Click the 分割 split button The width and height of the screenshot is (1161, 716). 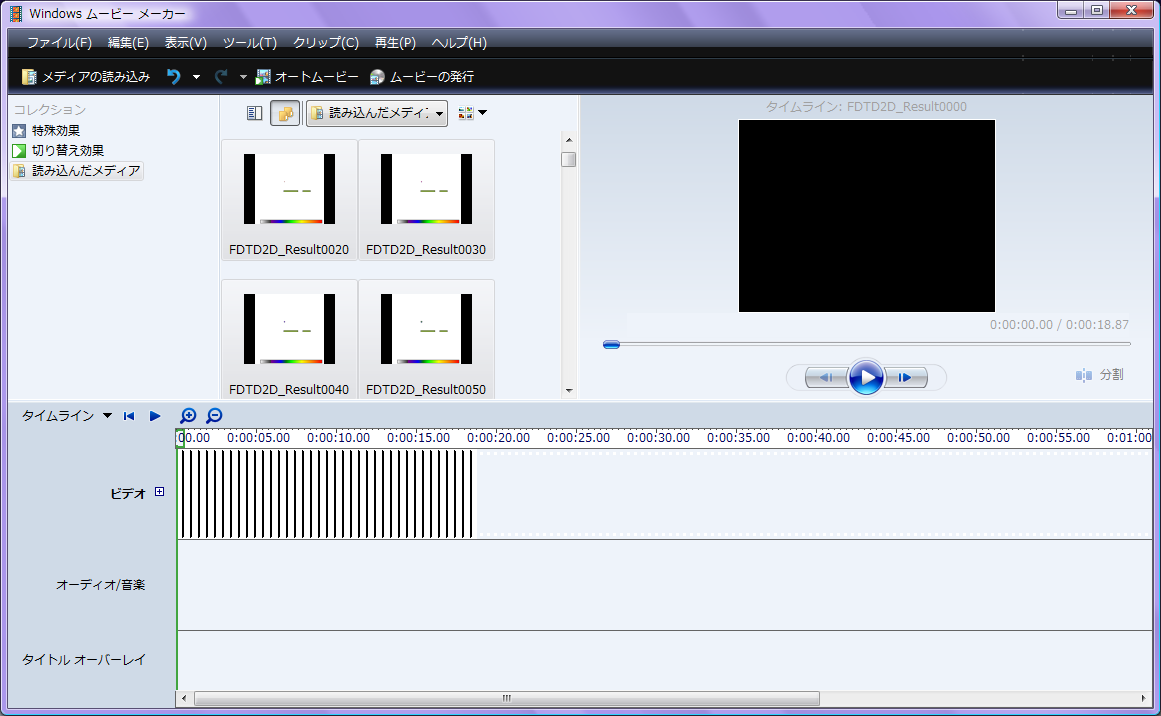pyautogui.click(x=1100, y=375)
